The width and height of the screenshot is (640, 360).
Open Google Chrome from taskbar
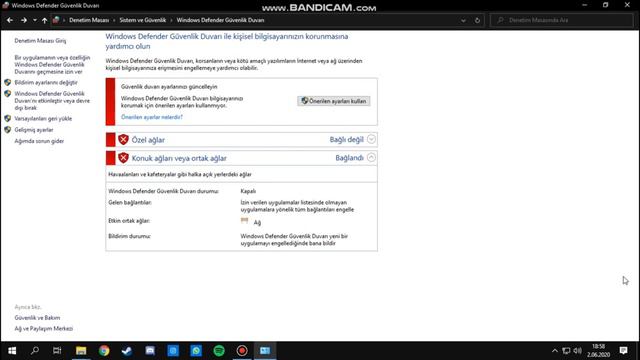[104, 351]
